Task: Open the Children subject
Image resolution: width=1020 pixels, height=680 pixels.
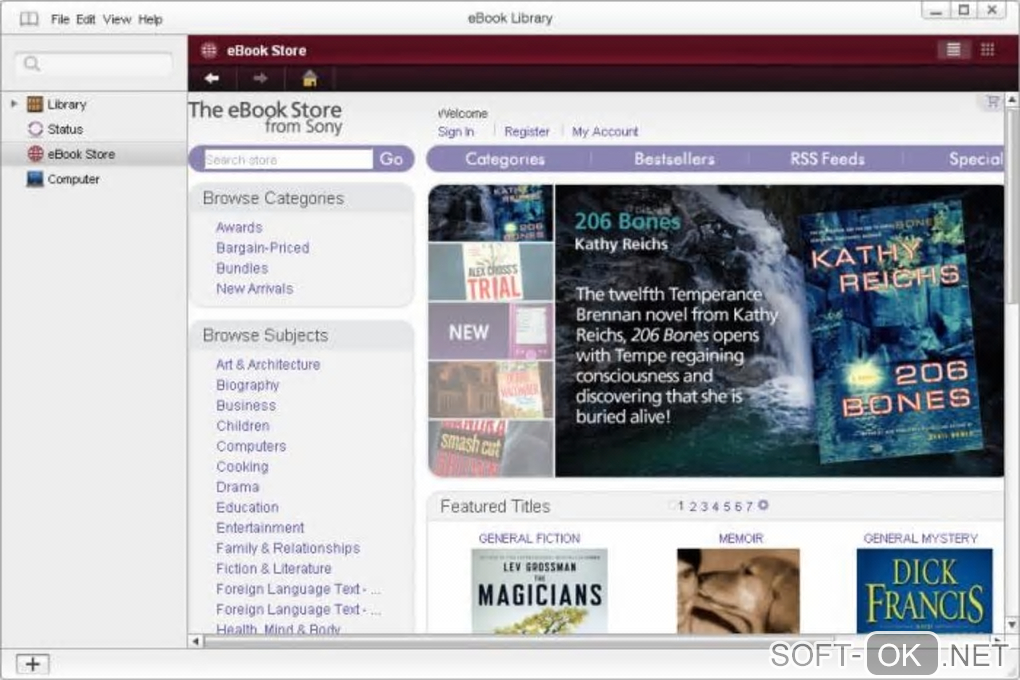Action: pyautogui.click(x=243, y=426)
